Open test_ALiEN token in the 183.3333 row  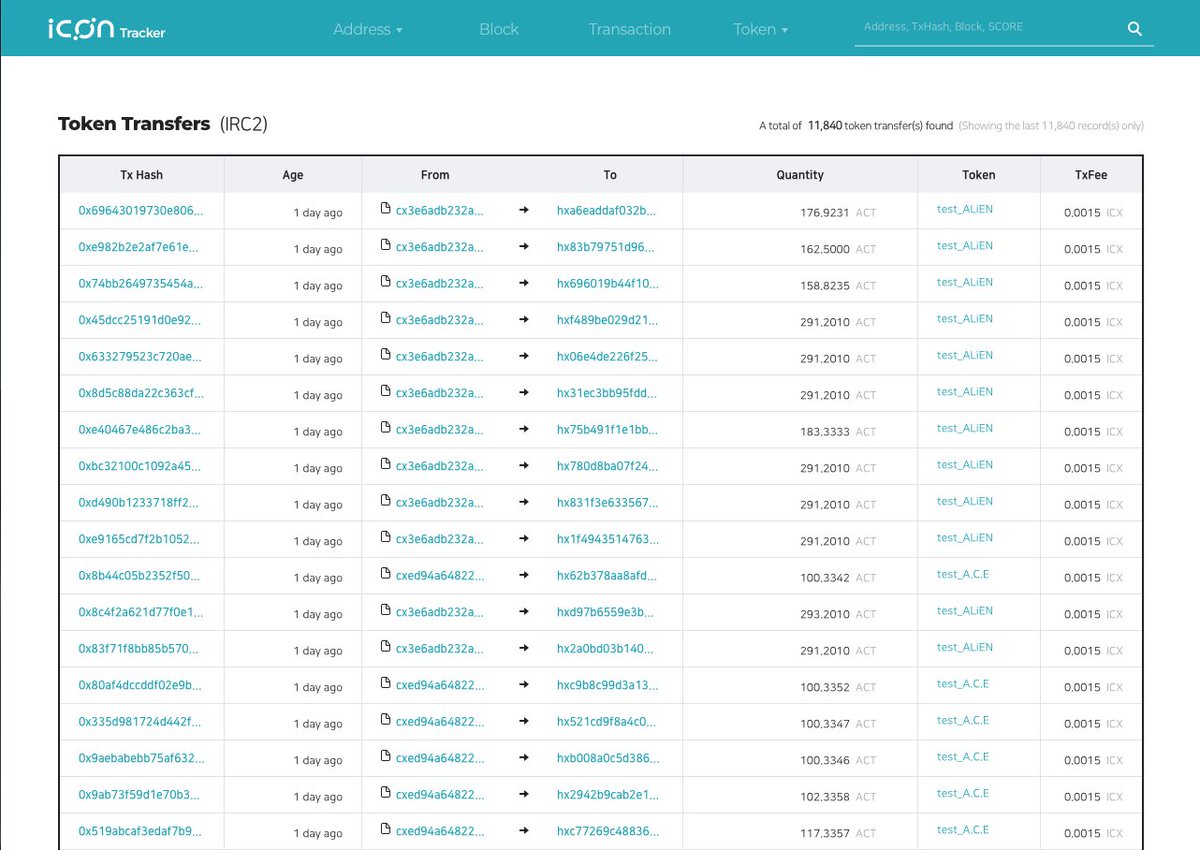(965, 429)
